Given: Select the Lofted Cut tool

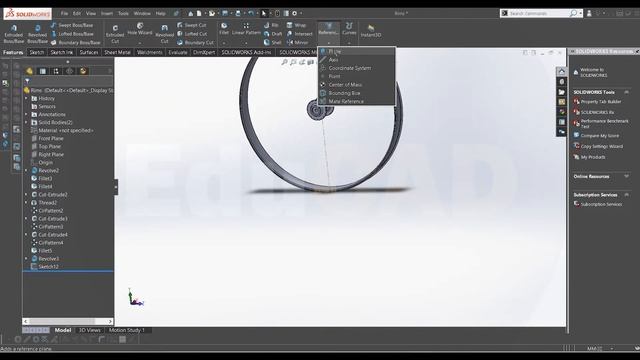Looking at the screenshot, I should [x=192, y=34].
